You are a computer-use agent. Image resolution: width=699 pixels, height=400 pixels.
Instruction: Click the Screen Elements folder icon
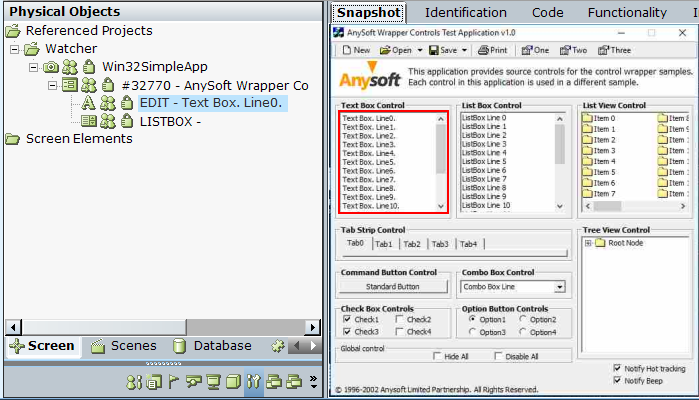tap(13, 139)
